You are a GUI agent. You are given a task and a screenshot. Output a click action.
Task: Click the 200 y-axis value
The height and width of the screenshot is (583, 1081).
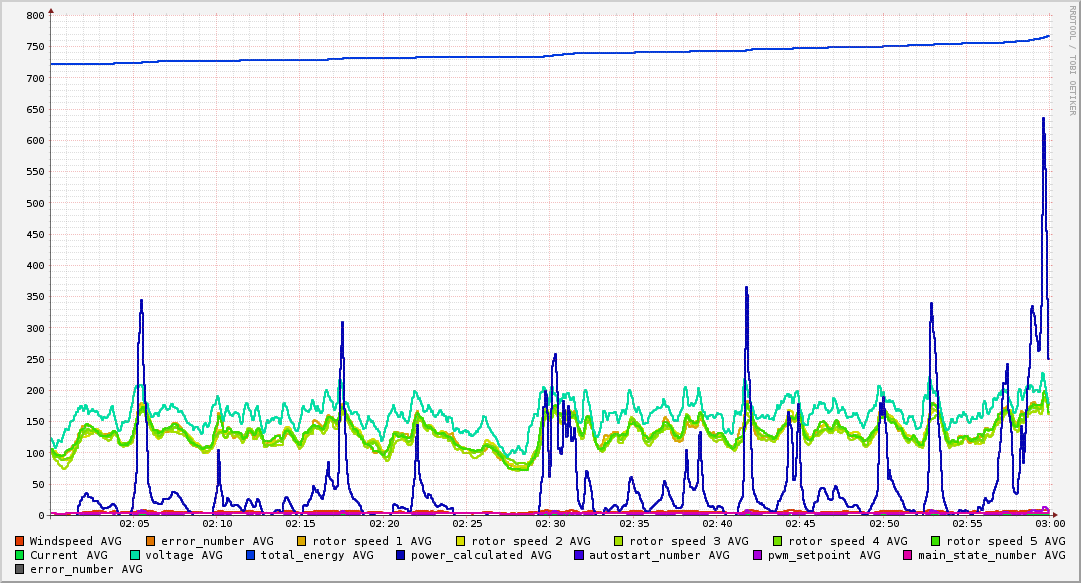(x=36, y=390)
